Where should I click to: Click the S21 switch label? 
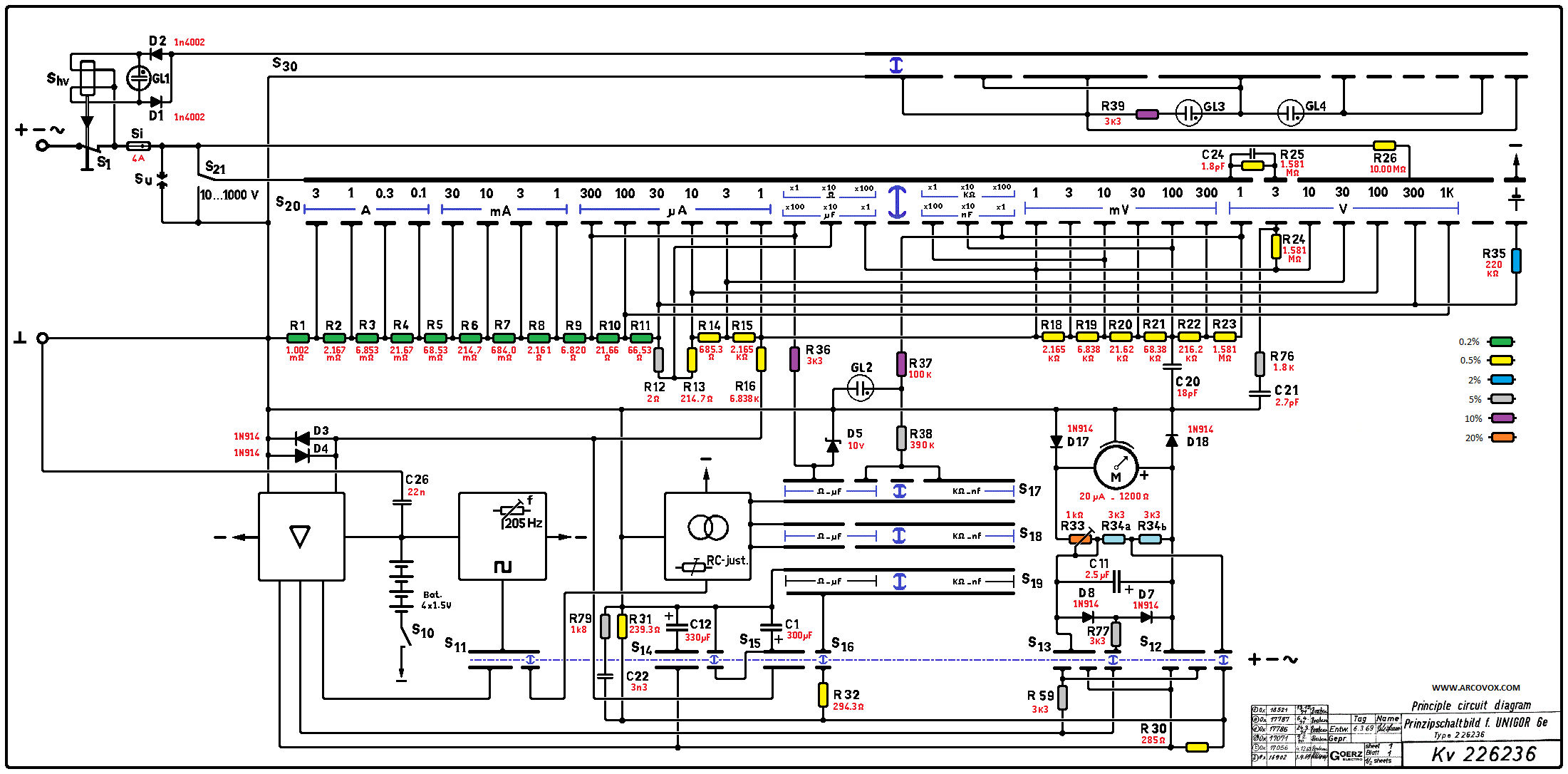click(x=215, y=167)
